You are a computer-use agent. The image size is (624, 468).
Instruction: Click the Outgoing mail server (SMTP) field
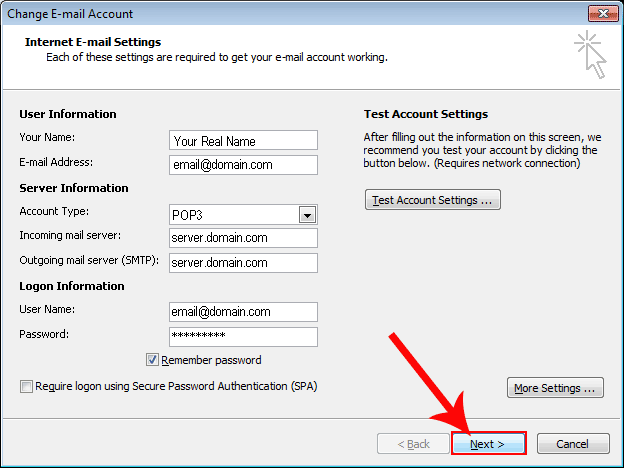point(243,263)
